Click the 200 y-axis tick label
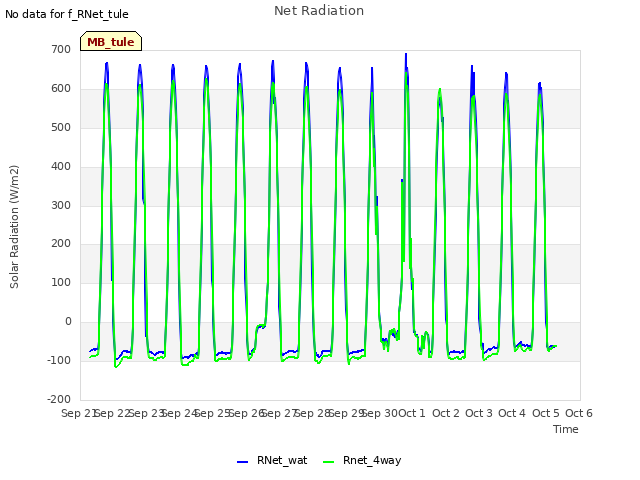 tap(61, 244)
